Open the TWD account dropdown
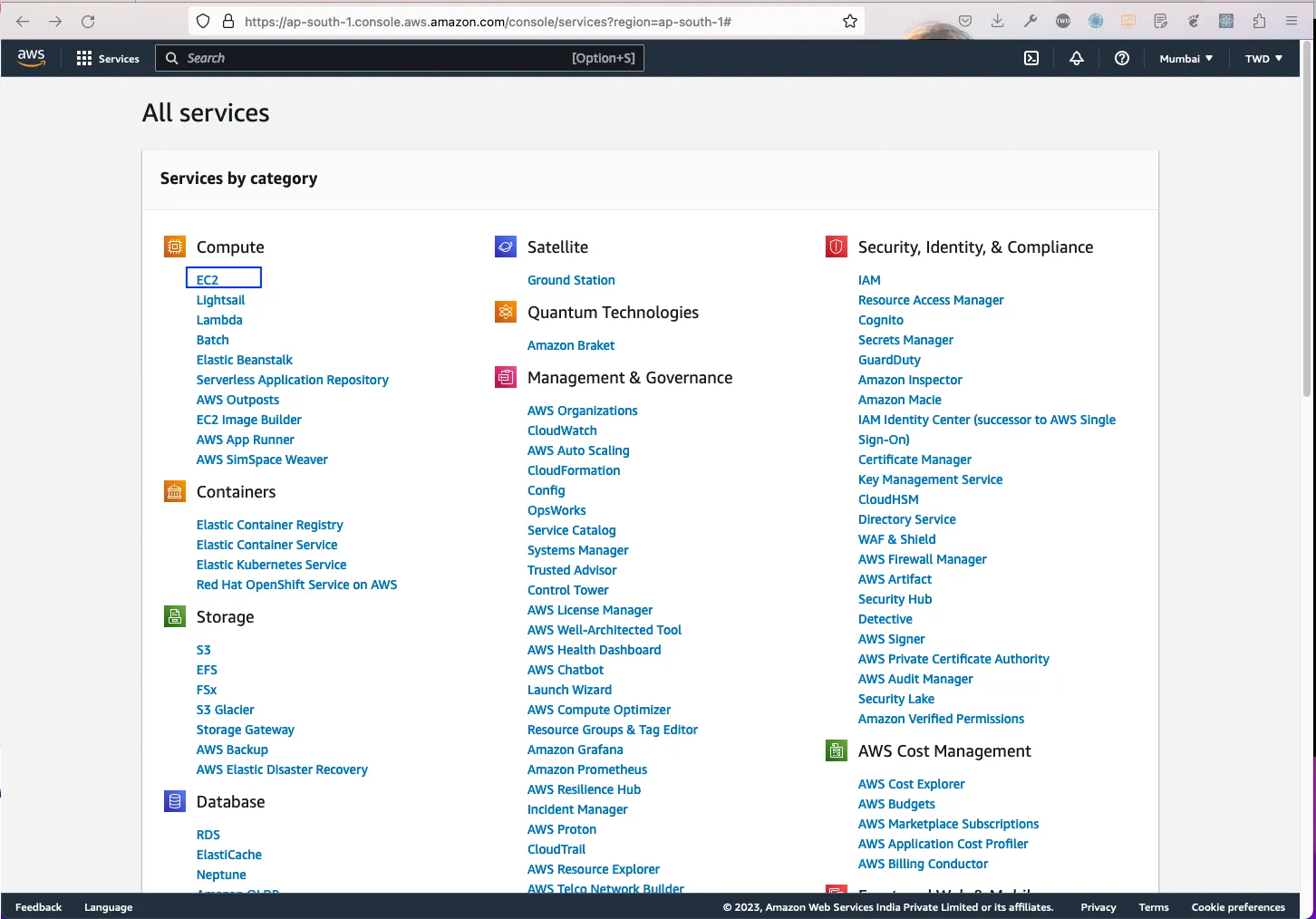Screen dimensions: 1316x919 point(1263,58)
